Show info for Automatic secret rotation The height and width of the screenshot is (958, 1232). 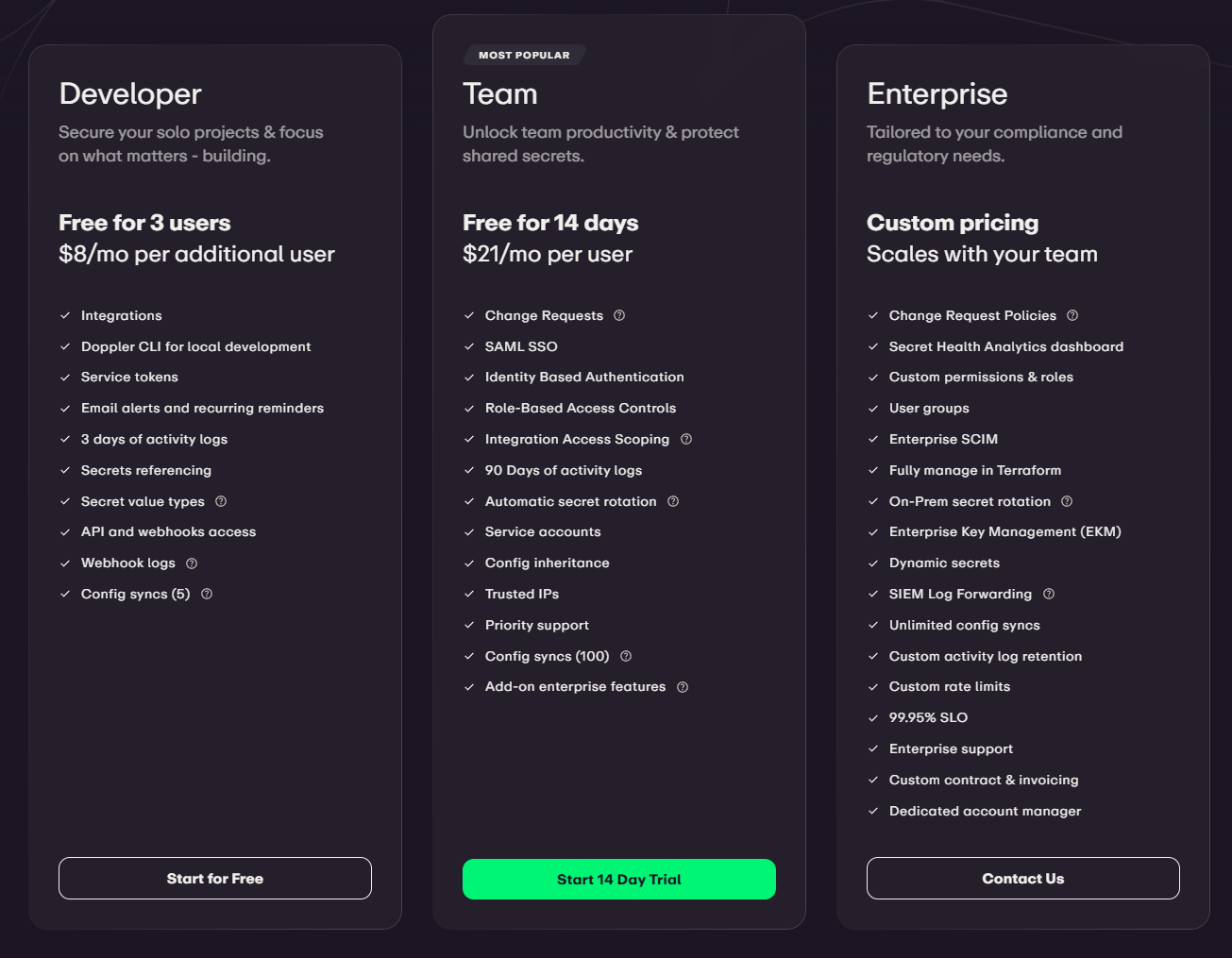673,501
